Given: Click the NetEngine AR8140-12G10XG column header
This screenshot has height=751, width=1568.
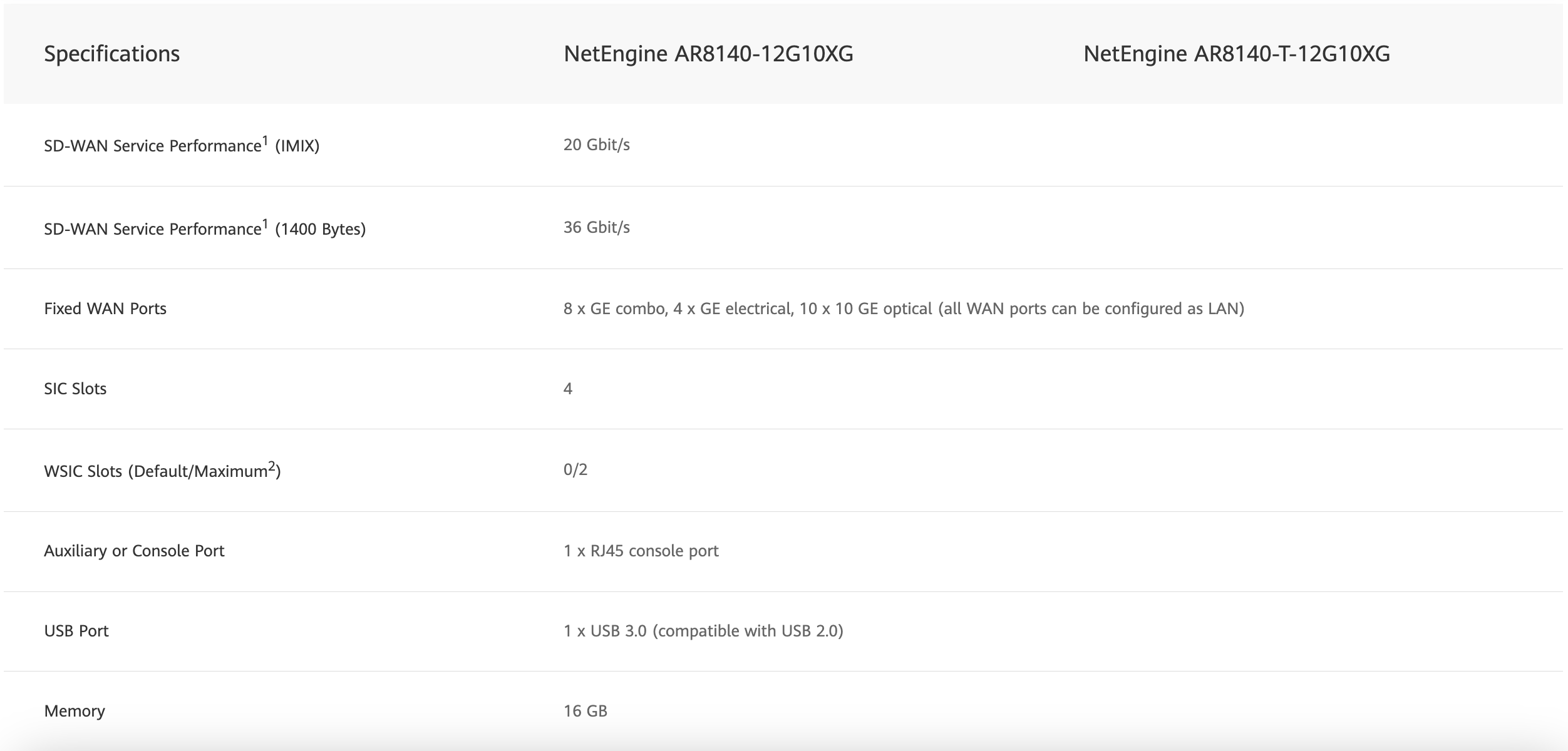Looking at the screenshot, I should point(708,54).
